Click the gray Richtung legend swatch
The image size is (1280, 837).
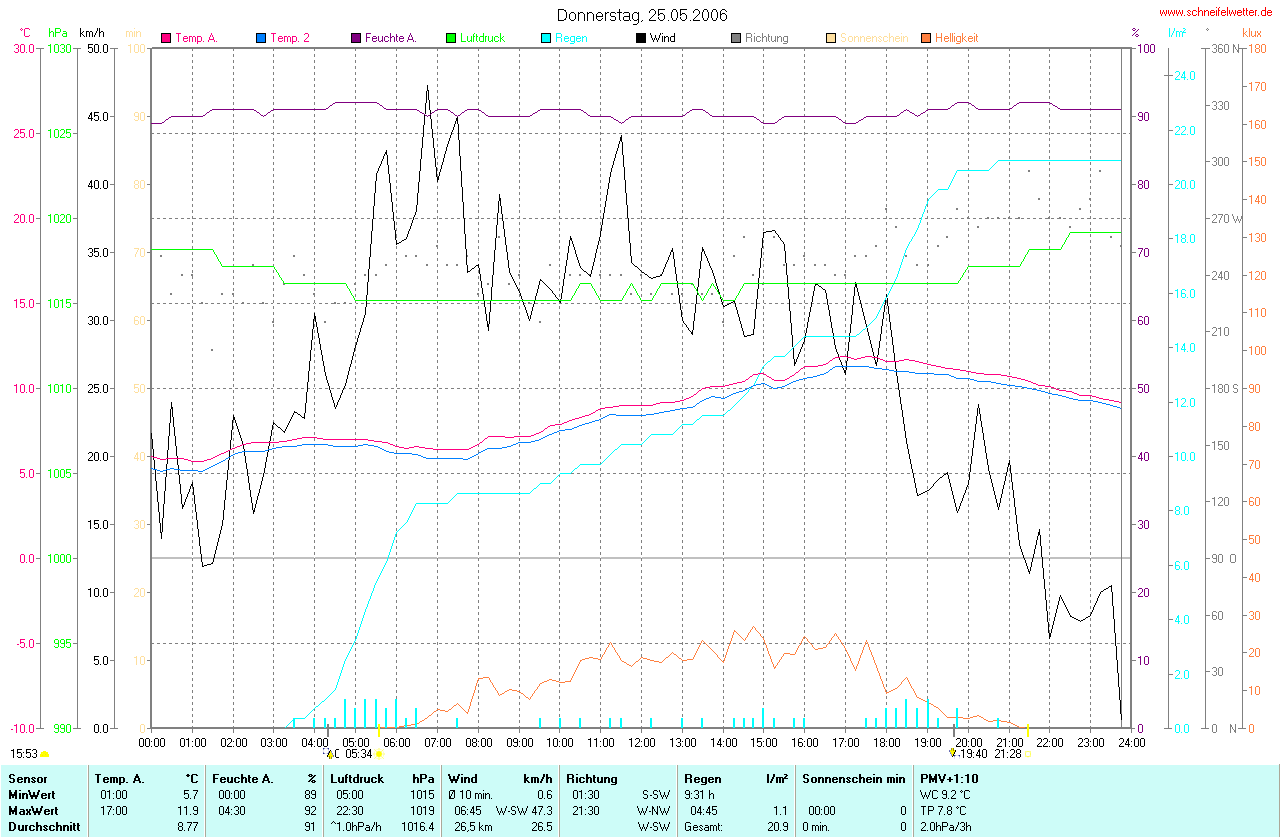point(736,38)
